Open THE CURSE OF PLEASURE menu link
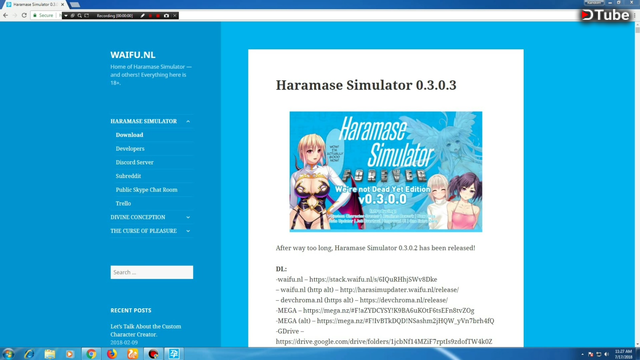640x360 pixels. (x=144, y=231)
